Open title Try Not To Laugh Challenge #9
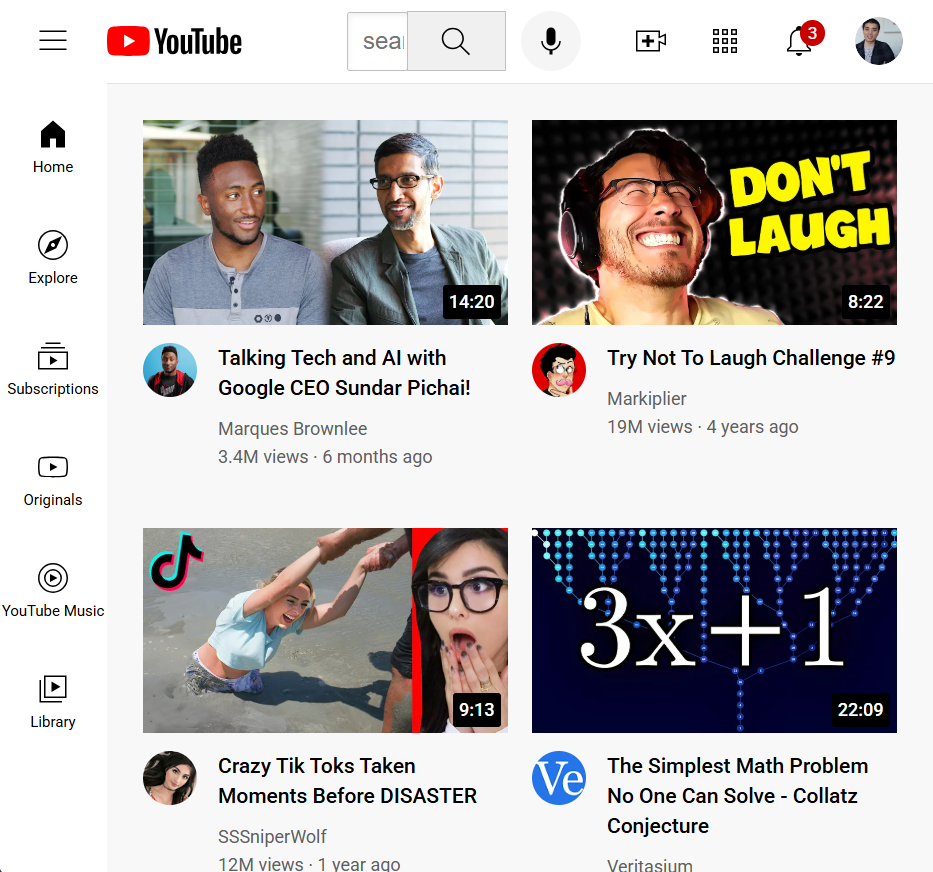 click(x=751, y=358)
